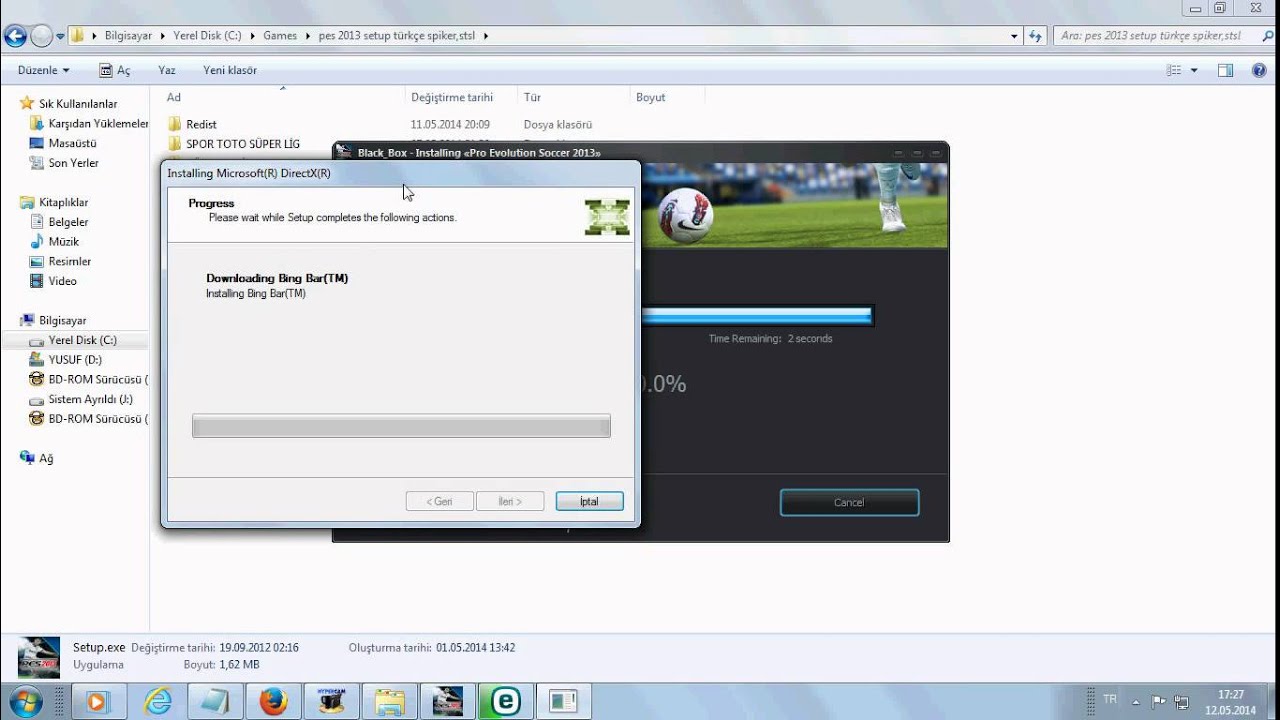
Task: Open HyperCam from the taskbar
Action: [331, 702]
